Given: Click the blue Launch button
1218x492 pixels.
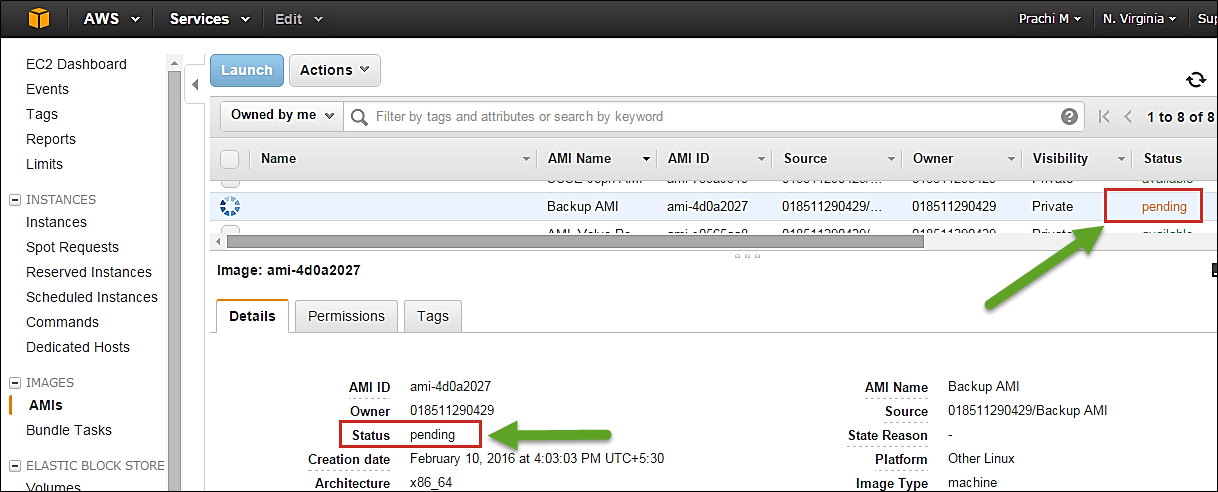Looking at the screenshot, I should click(246, 70).
